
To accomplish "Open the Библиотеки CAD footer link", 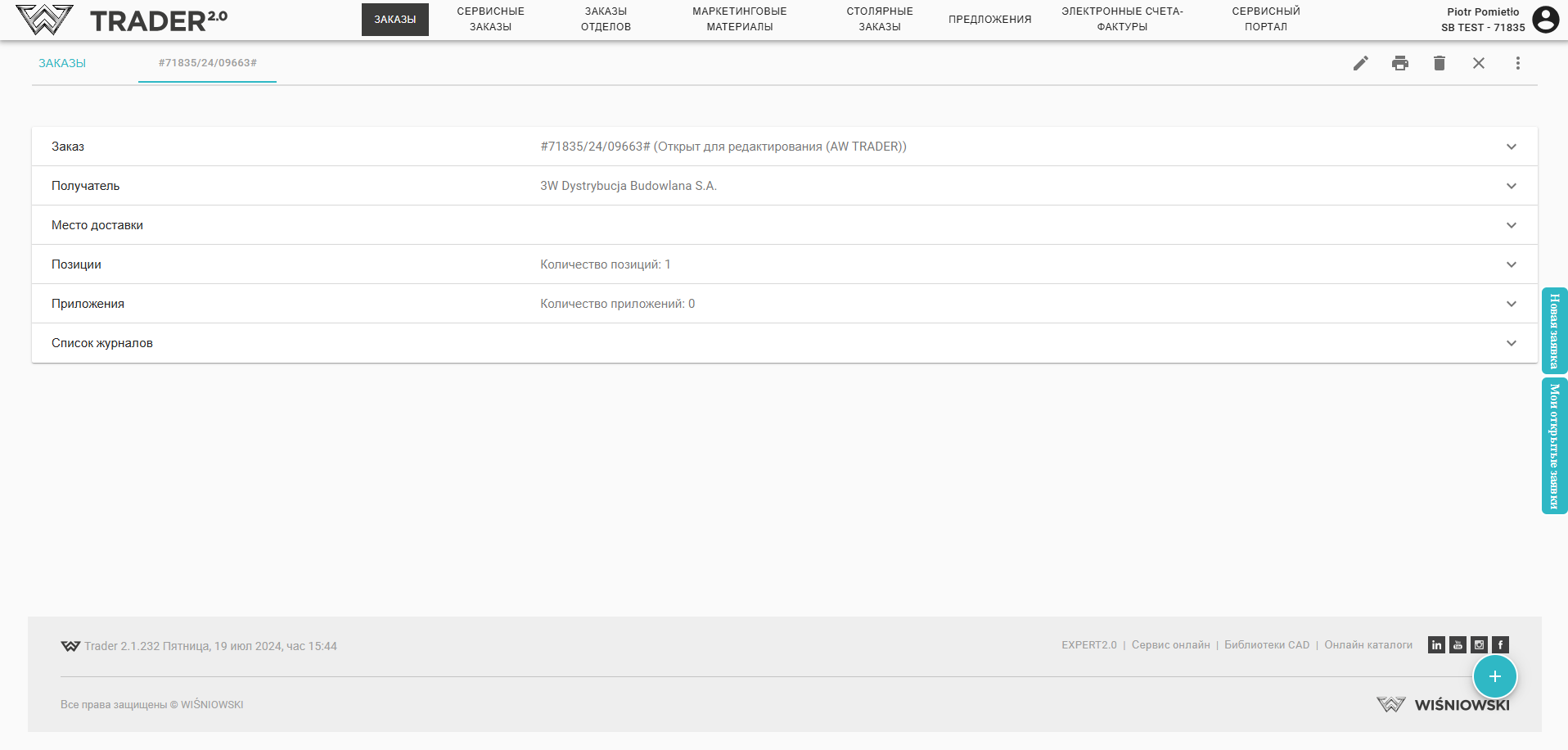I will click(1267, 645).
